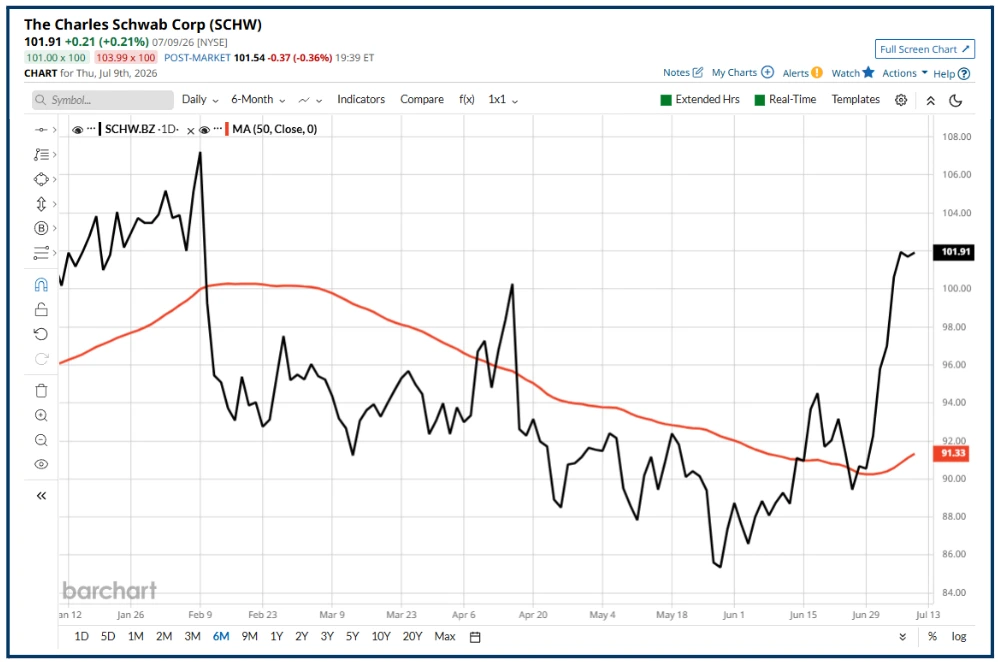This screenshot has height=662, width=998.
Task: Select the 10Y range tab
Action: (381, 636)
